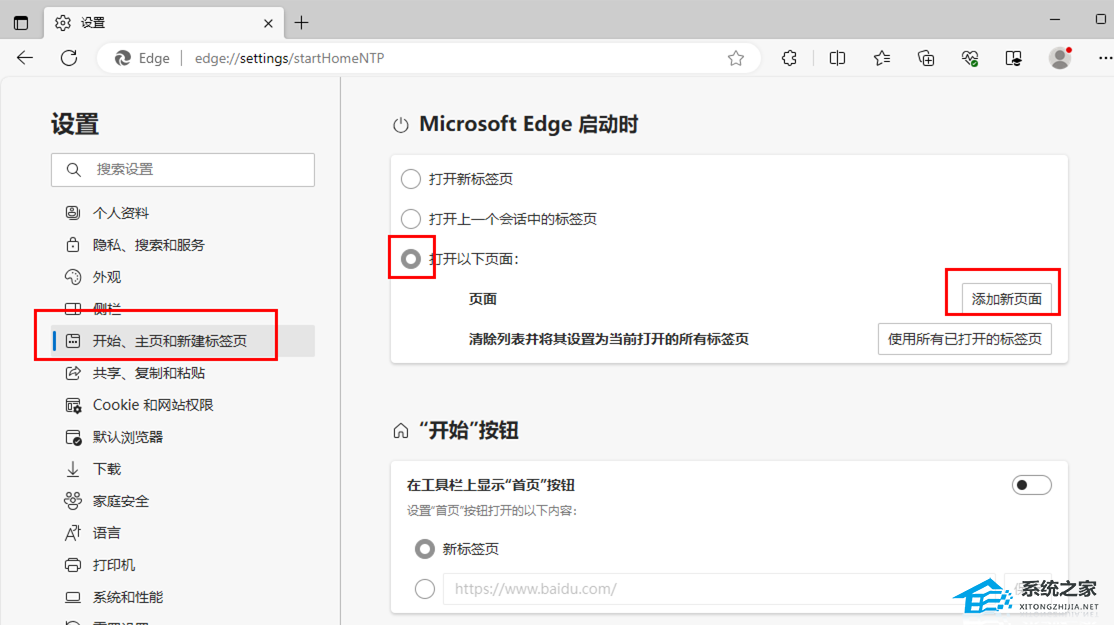Open the tab actions menu icon
1114x625 pixels.
21,22
